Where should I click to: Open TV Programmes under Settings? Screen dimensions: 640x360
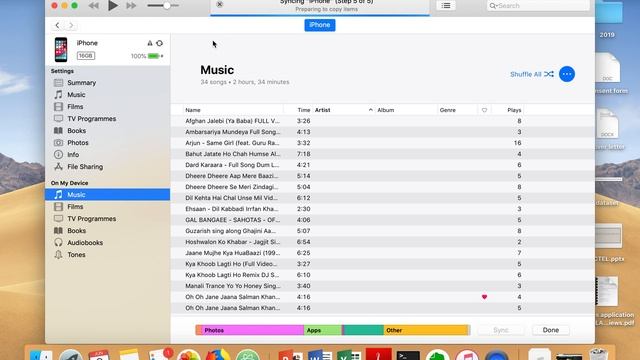91,119
